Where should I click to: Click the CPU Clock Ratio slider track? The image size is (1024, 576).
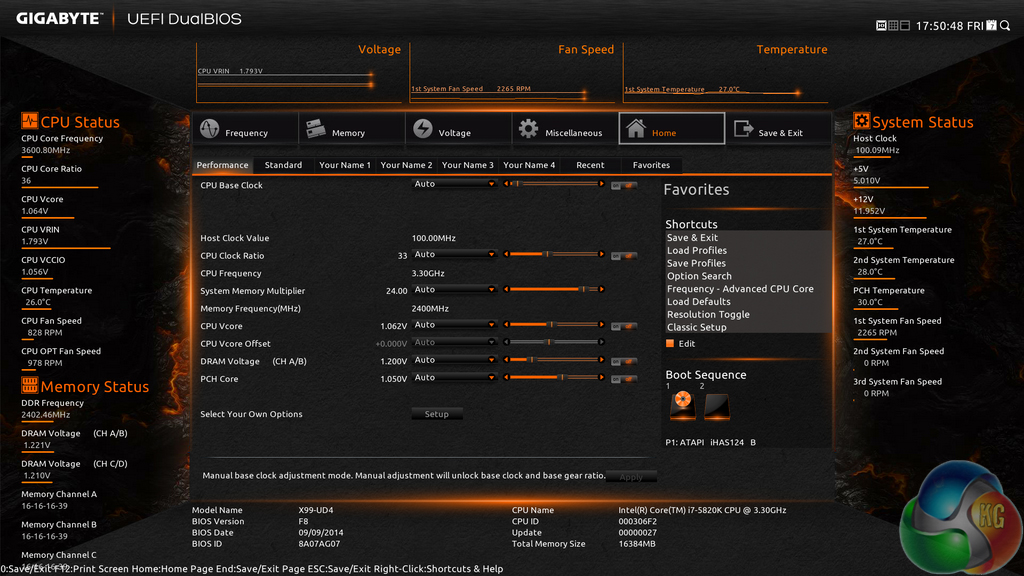[x=555, y=255]
